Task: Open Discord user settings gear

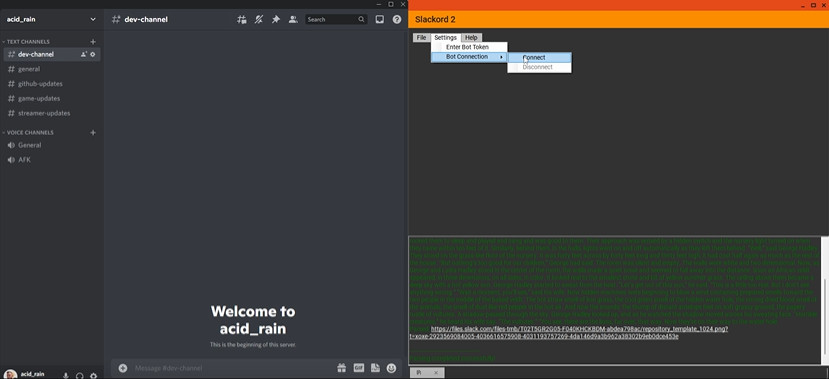Action: click(93, 375)
